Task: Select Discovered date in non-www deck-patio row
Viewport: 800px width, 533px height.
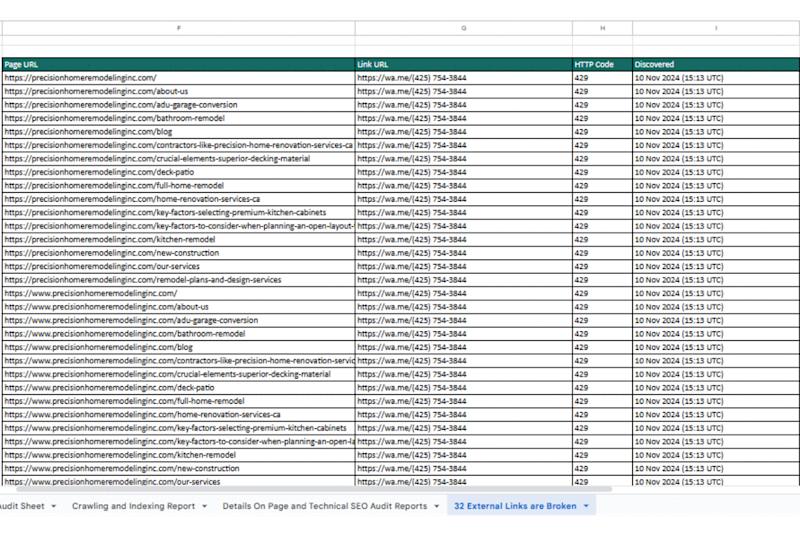Action: click(716, 172)
